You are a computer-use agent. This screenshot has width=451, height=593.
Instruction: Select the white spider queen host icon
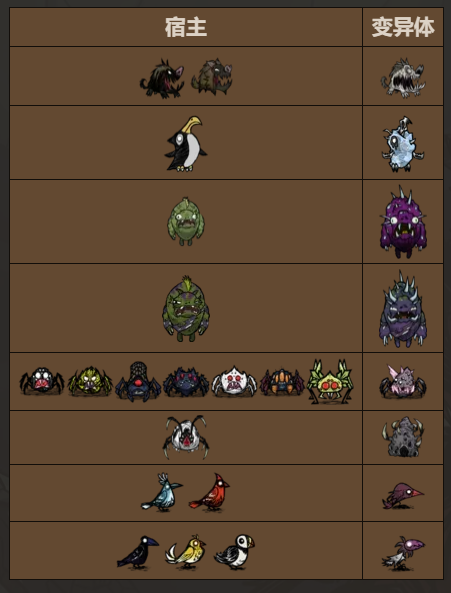[x=186, y=437]
